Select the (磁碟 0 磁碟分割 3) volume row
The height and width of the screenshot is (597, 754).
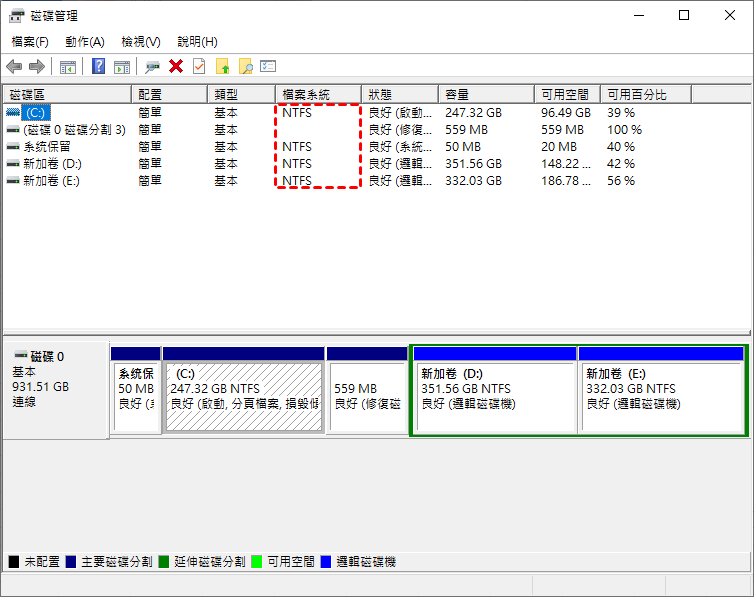pyautogui.click(x=75, y=130)
